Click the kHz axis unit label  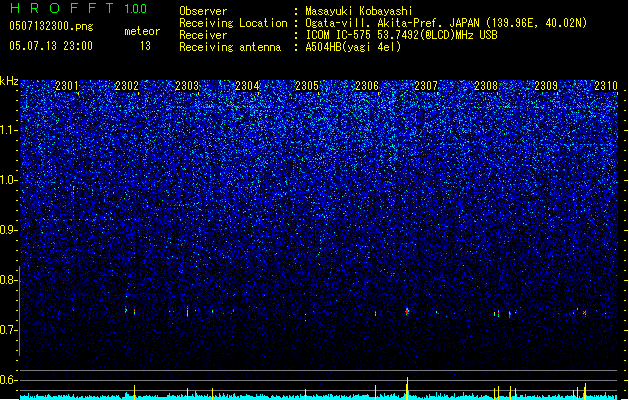tap(9, 81)
